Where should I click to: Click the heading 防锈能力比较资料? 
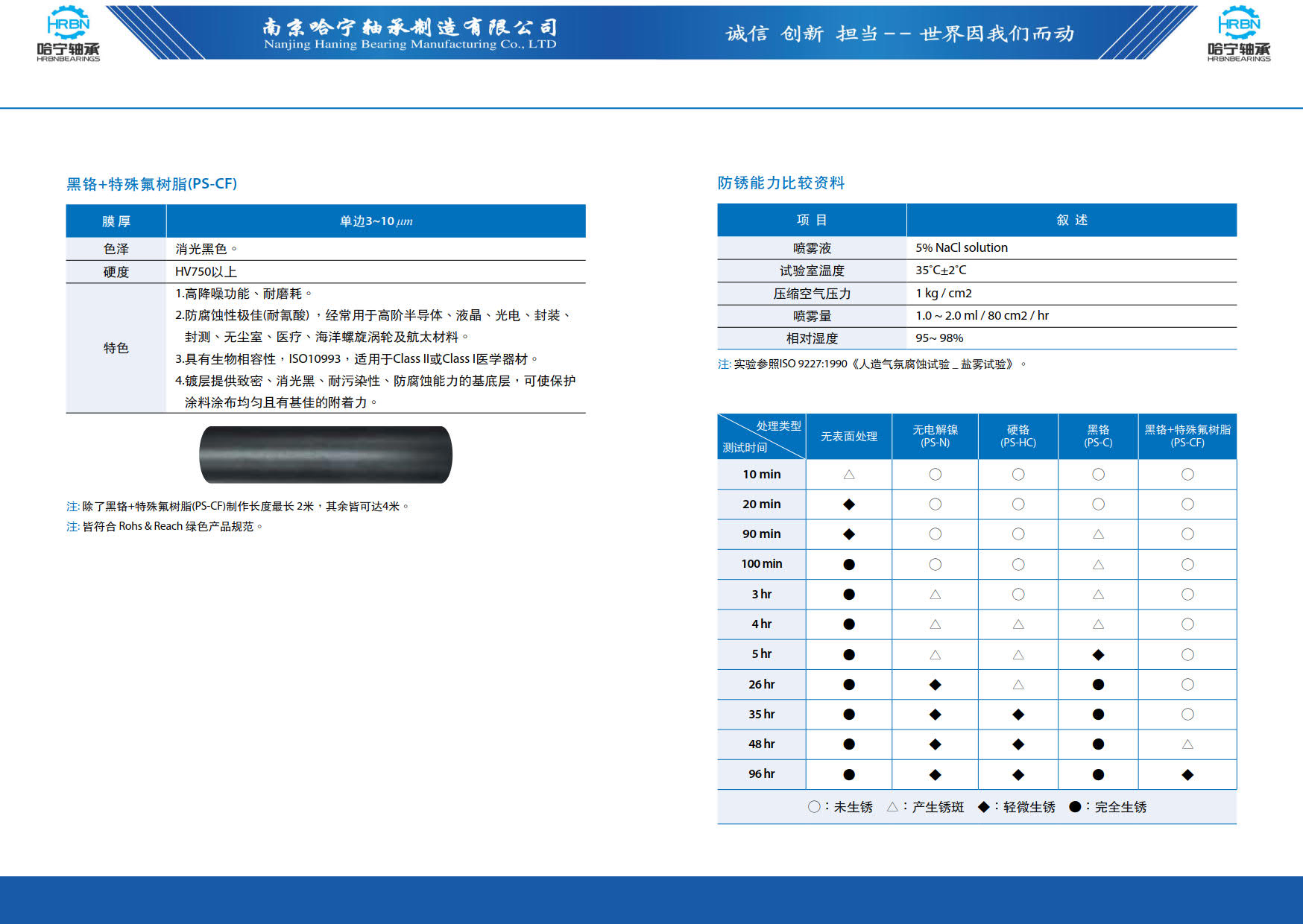coord(781,183)
